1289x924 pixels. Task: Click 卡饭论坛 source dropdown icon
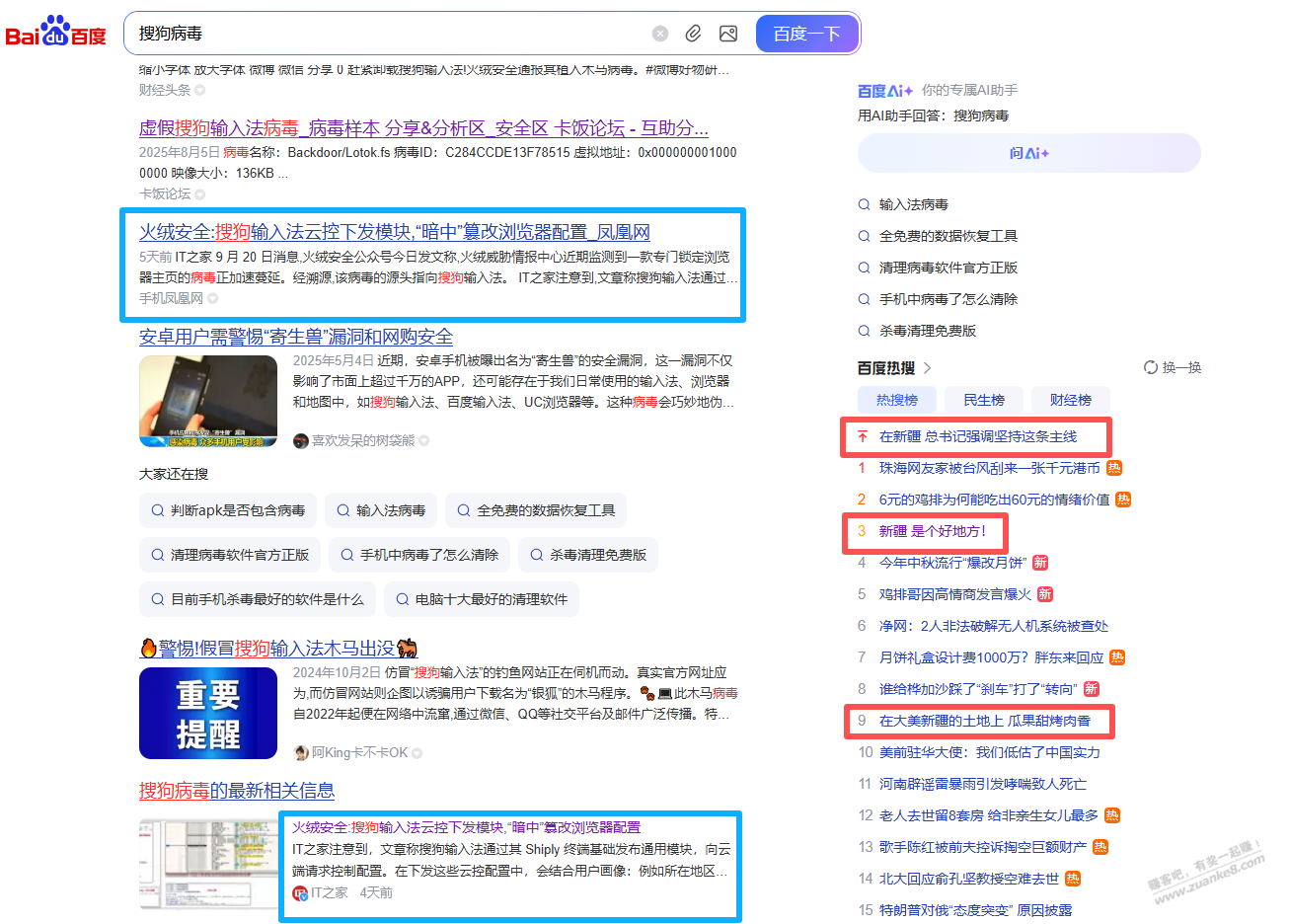200,194
